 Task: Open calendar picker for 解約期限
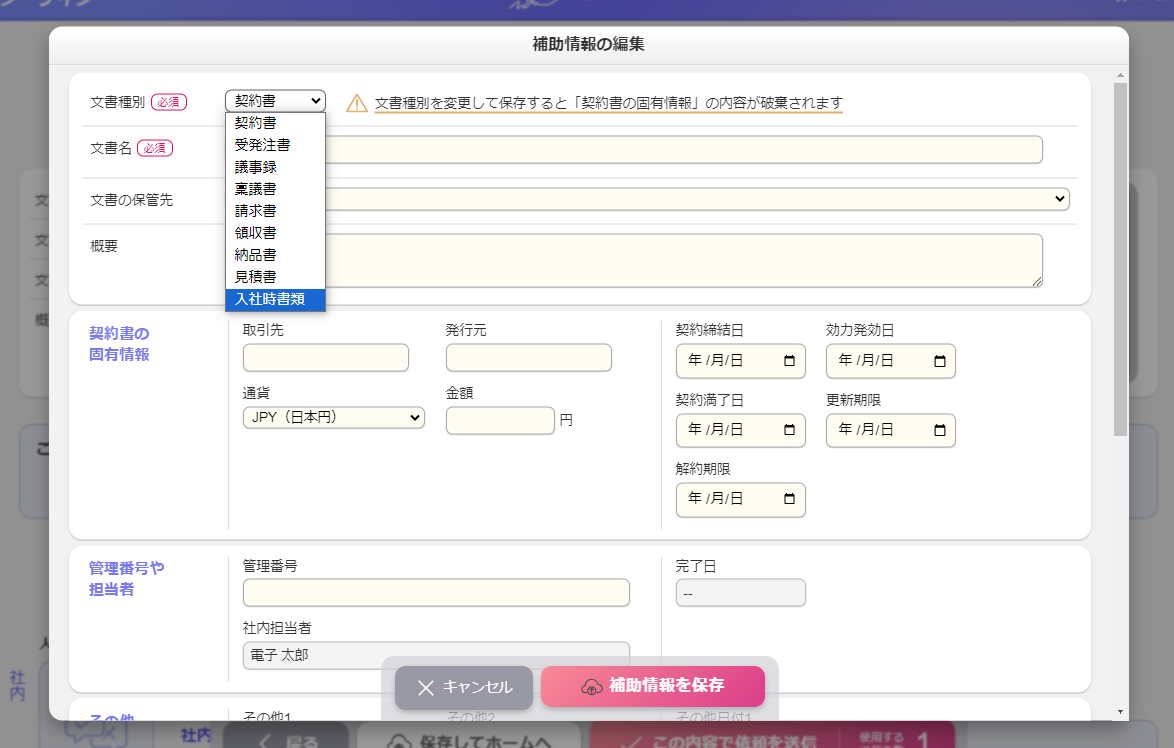(789, 499)
